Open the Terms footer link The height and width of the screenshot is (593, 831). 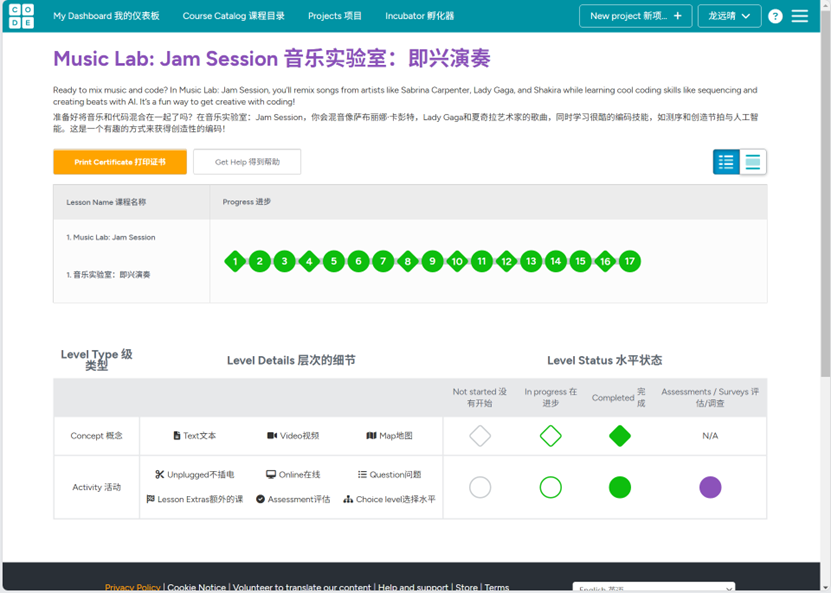[x=497, y=587]
